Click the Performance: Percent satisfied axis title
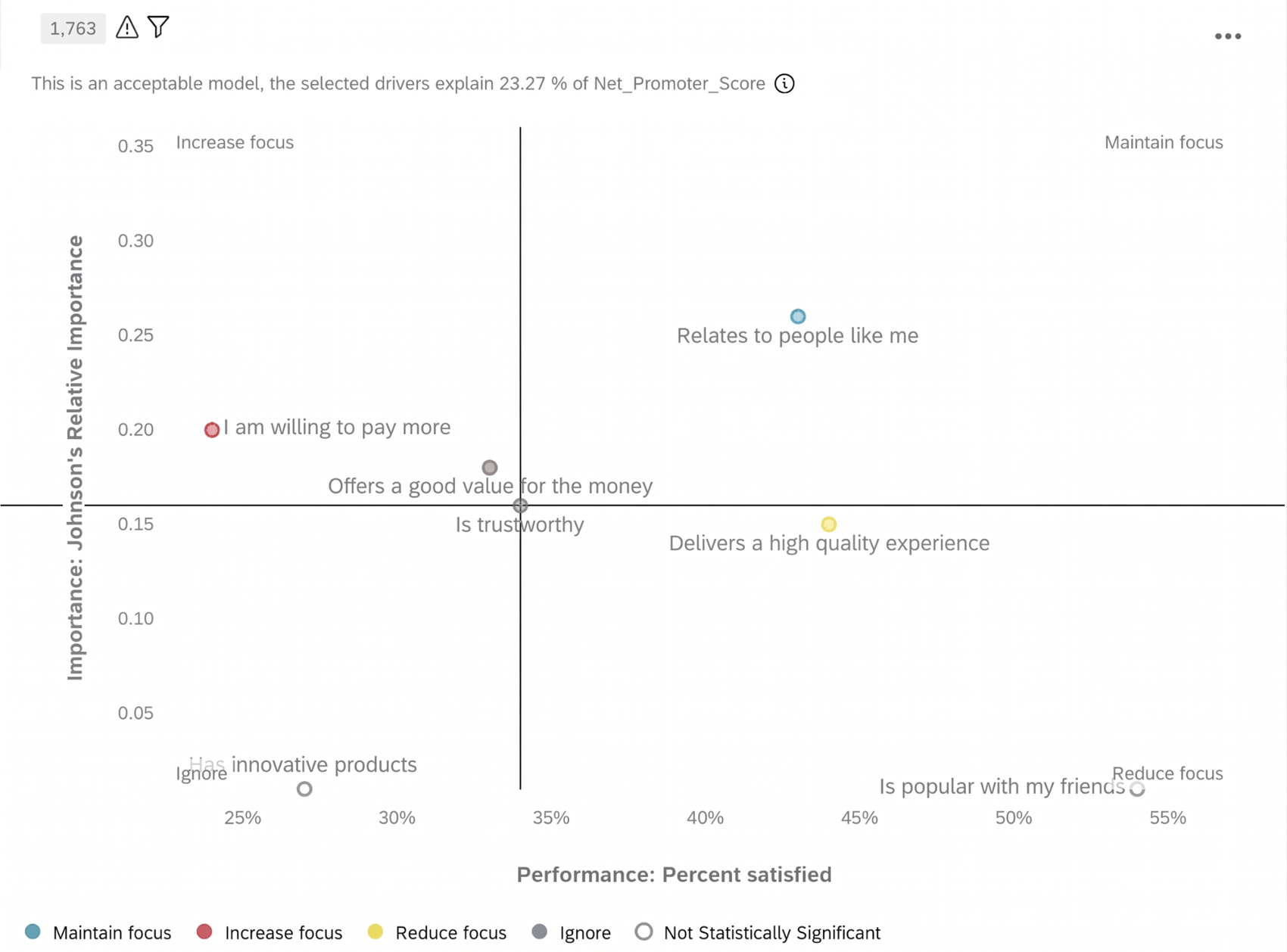 click(674, 875)
